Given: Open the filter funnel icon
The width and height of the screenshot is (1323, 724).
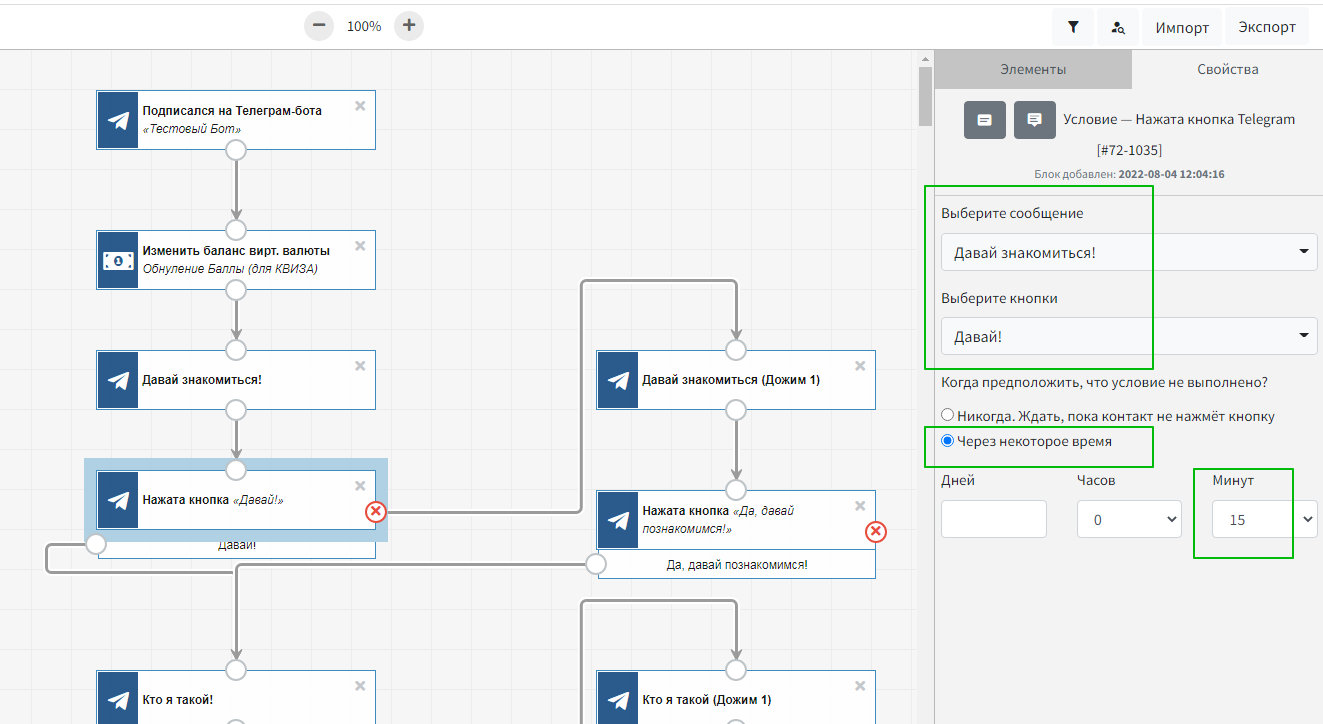Looking at the screenshot, I should [x=1073, y=27].
